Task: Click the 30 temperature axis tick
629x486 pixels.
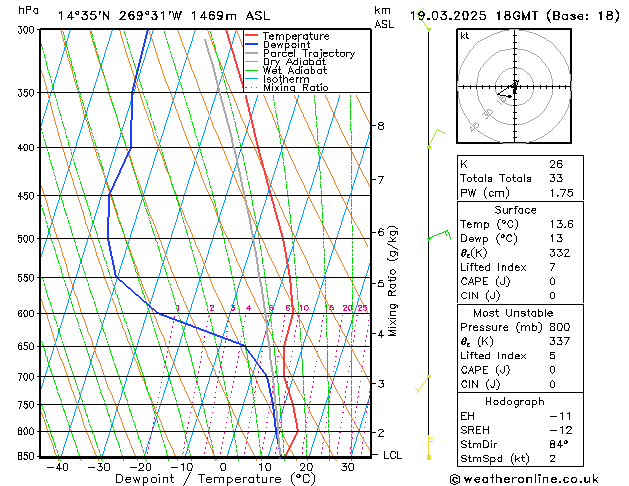Action: (x=347, y=467)
